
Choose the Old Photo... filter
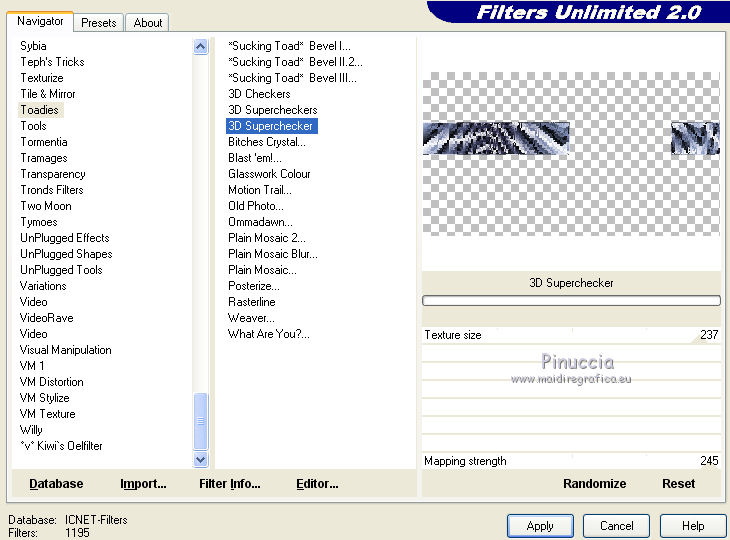pyautogui.click(x=256, y=206)
